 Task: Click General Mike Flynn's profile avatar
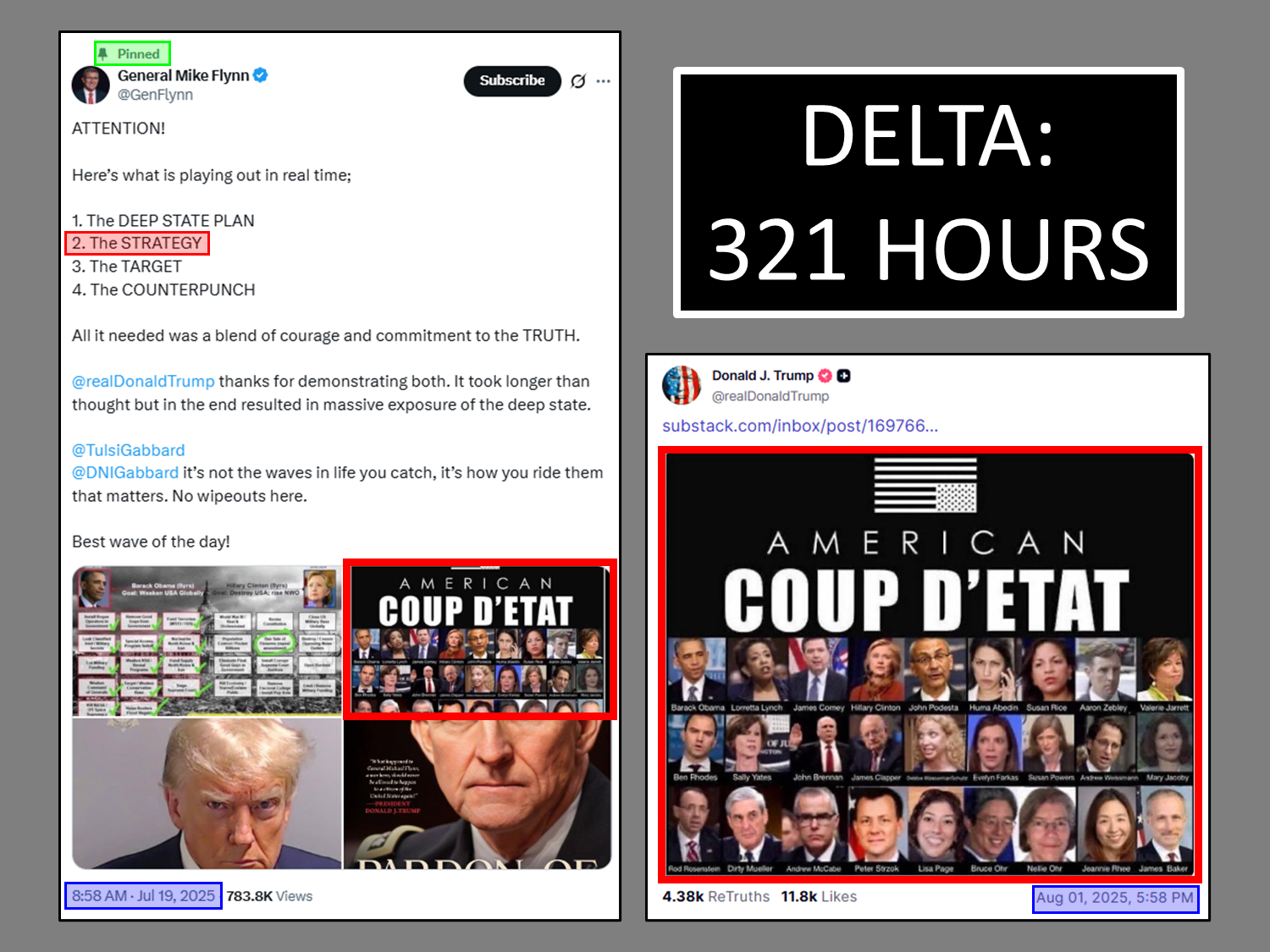[91, 85]
